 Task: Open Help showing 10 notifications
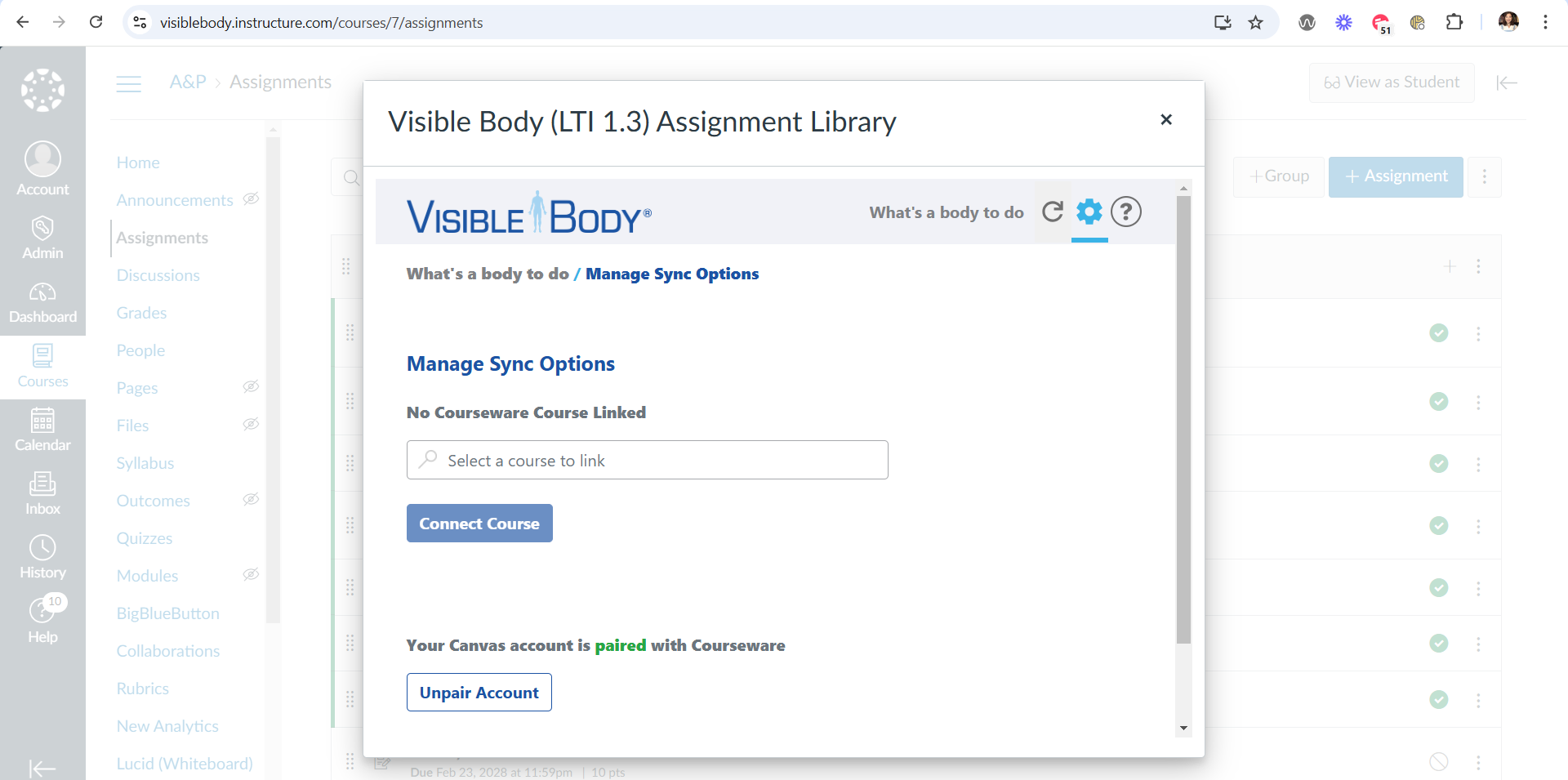click(42, 618)
